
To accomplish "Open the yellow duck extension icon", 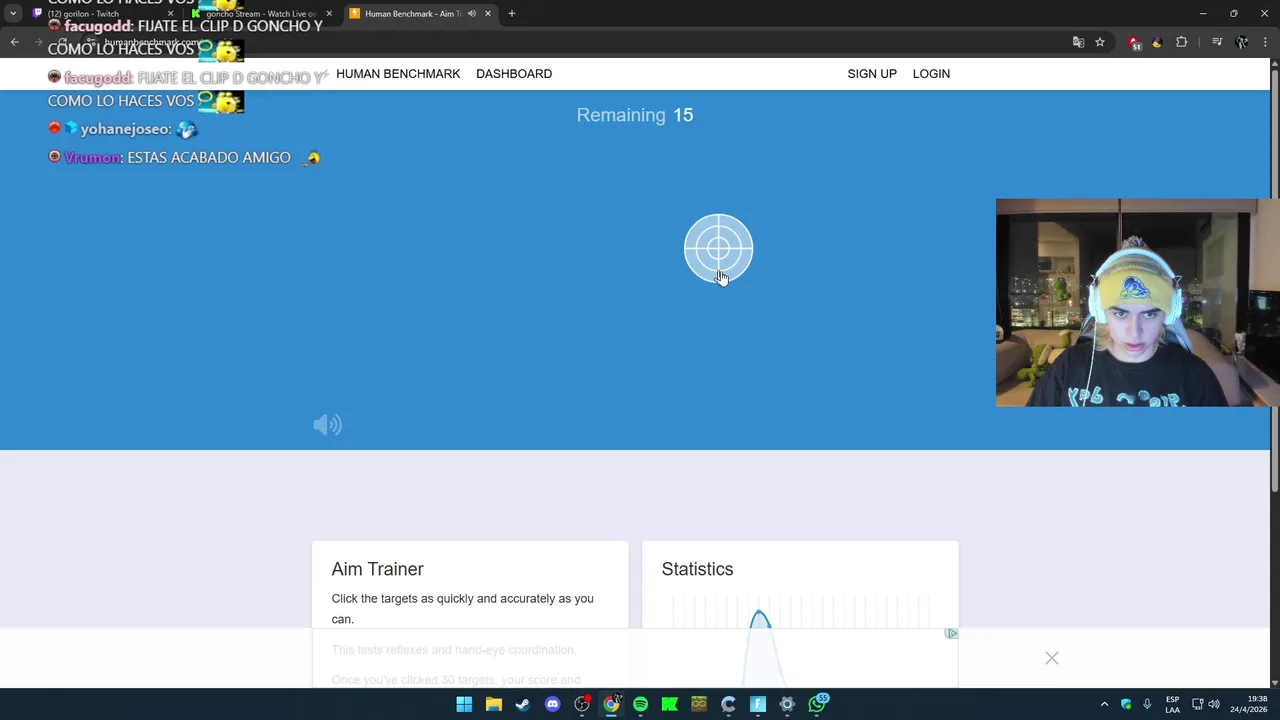I will click(x=1157, y=42).
